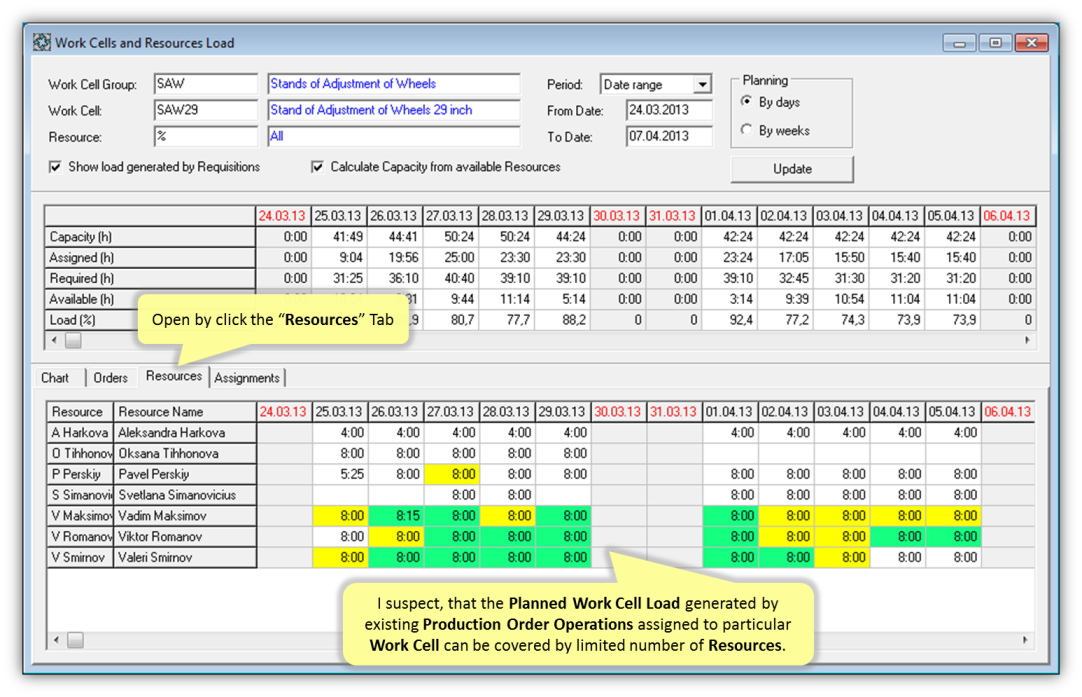Select the 'Required (h)' row header
Viewport: 1082px width, 697px height.
150,278
